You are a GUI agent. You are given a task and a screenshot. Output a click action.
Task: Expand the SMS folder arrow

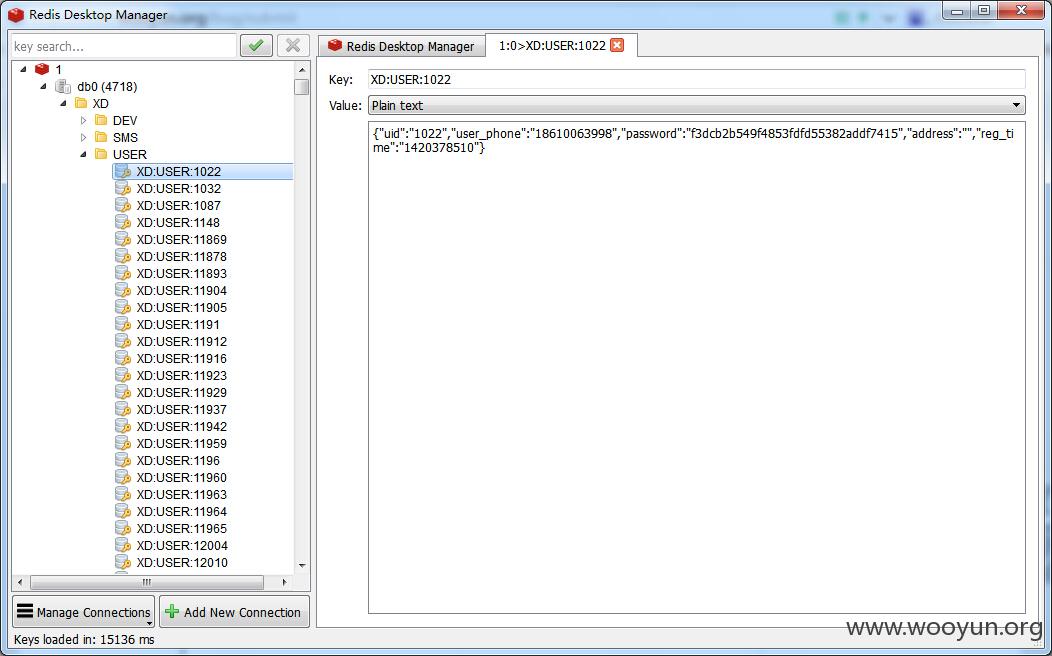(x=83, y=137)
